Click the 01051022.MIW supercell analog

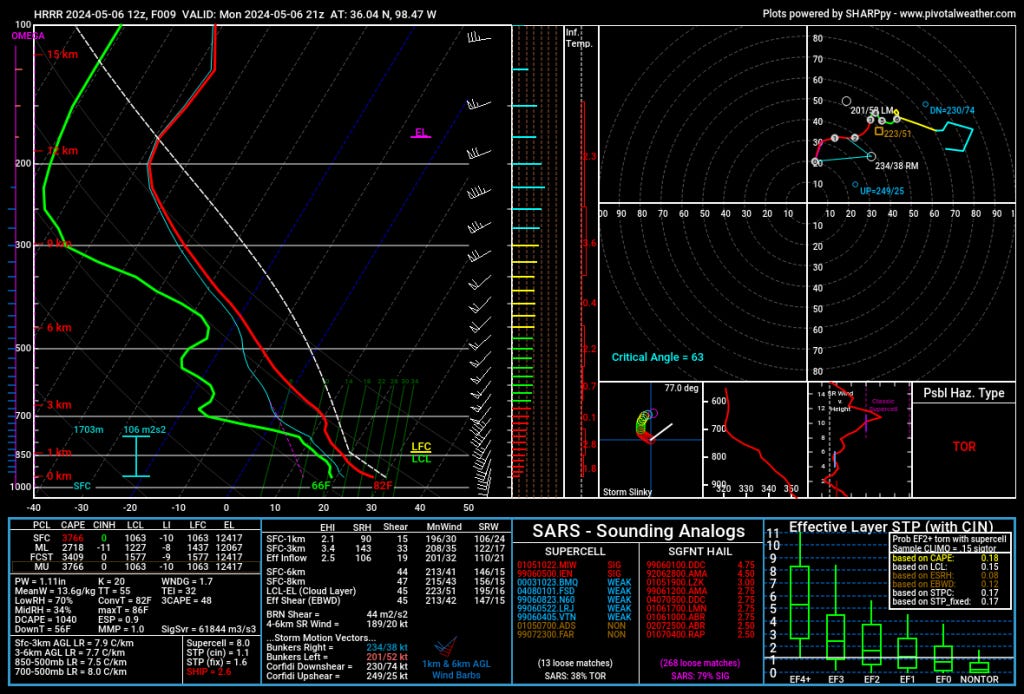coord(547,565)
